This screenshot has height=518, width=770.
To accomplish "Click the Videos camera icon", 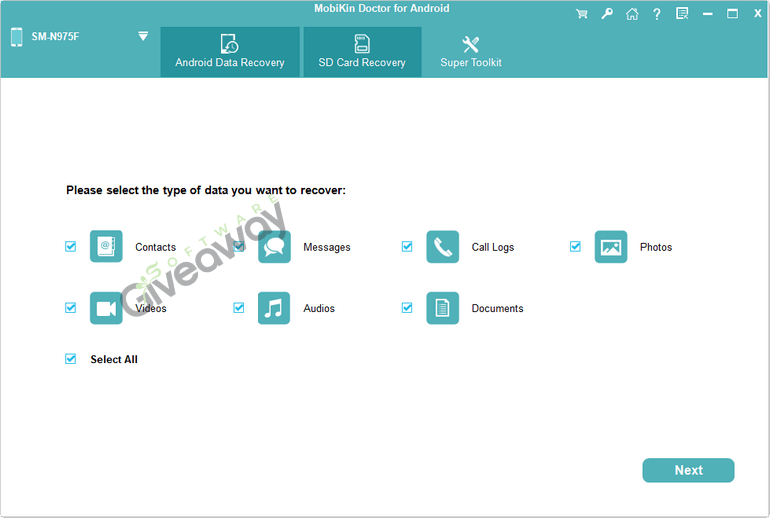I will tap(106, 308).
